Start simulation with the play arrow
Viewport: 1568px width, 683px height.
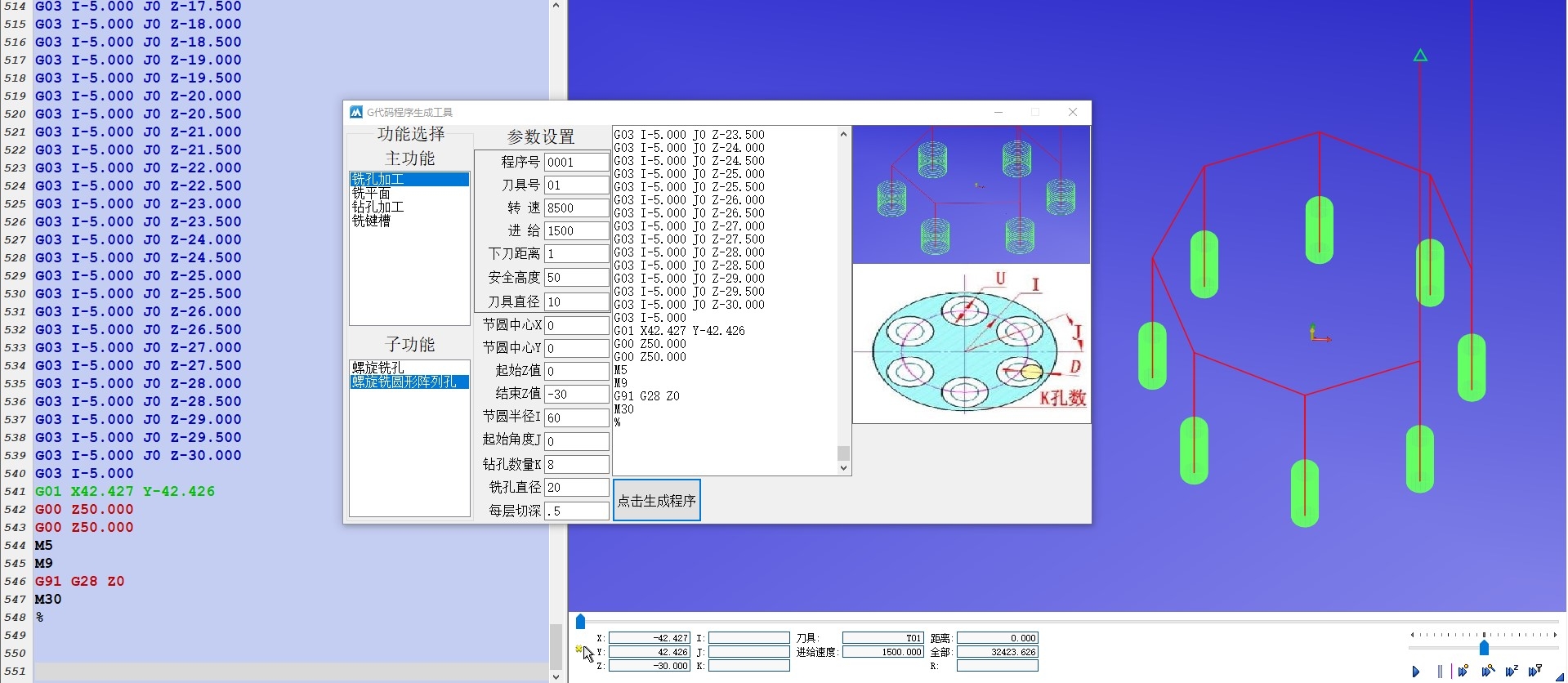[x=1416, y=672]
